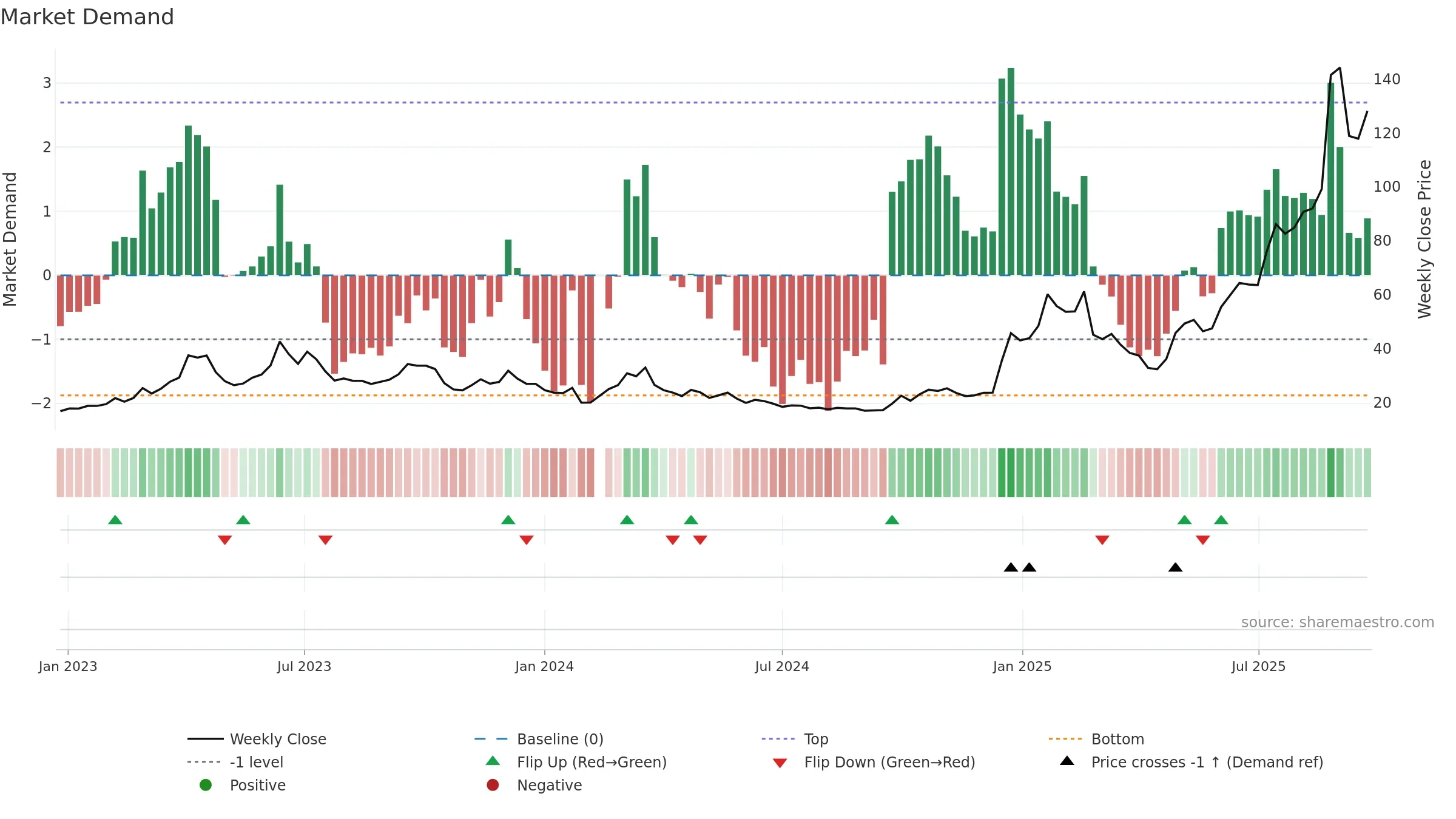
Task: Click the peak of the Weekly Close line
Action: tap(1340, 68)
